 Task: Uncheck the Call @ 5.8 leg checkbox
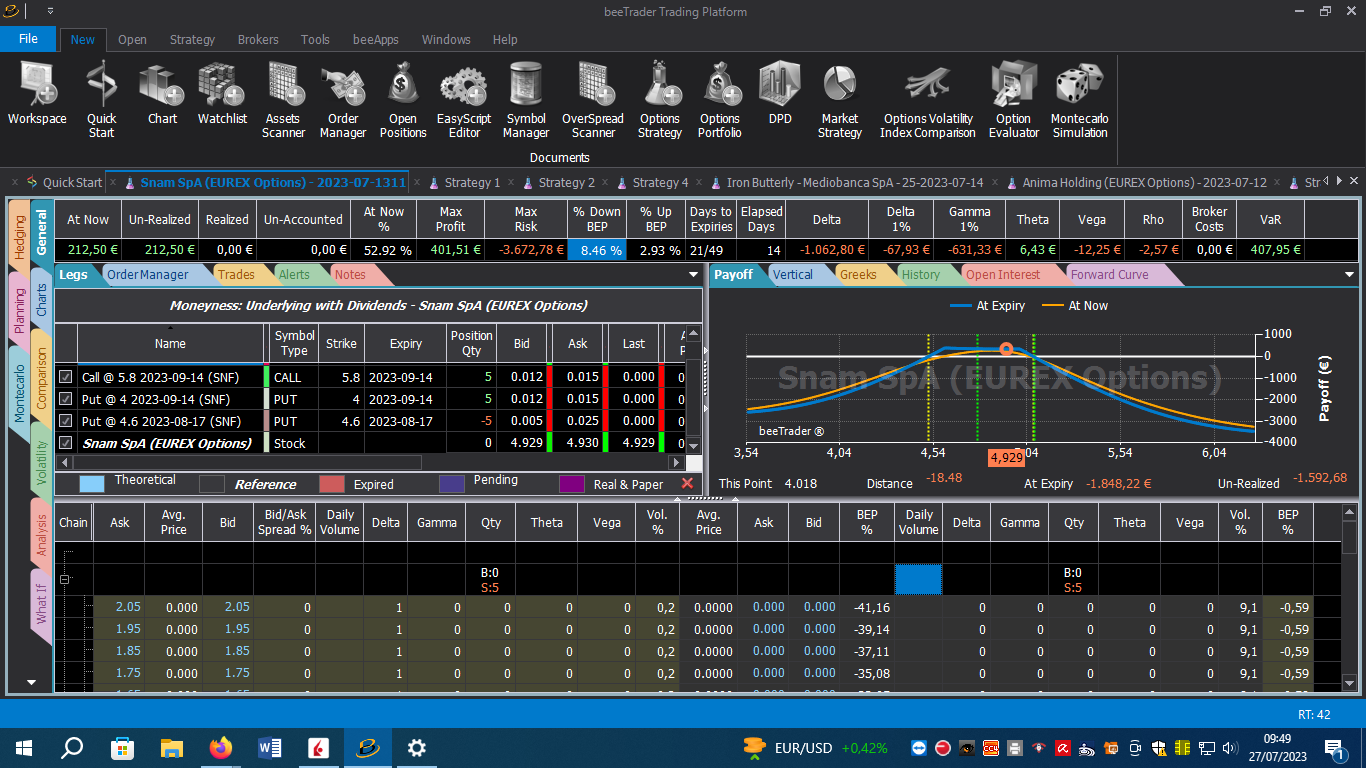pyautogui.click(x=66, y=377)
